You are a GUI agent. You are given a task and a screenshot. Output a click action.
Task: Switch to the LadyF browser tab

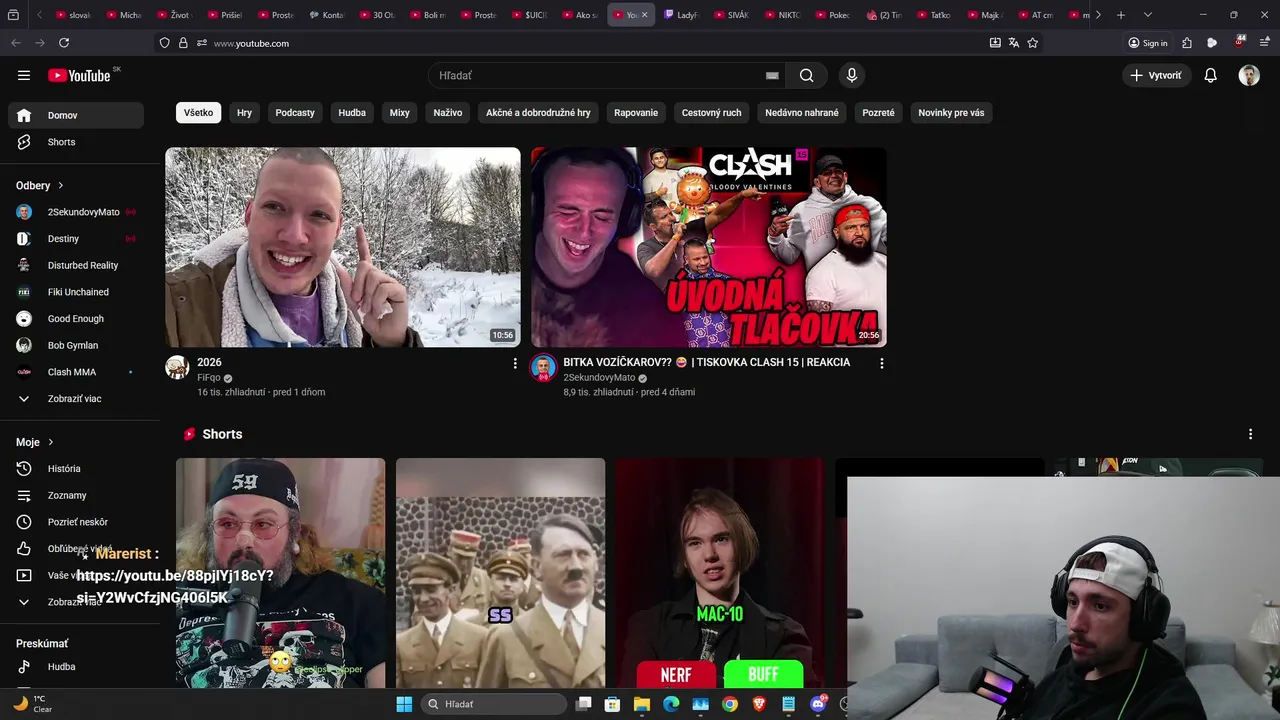(682, 15)
